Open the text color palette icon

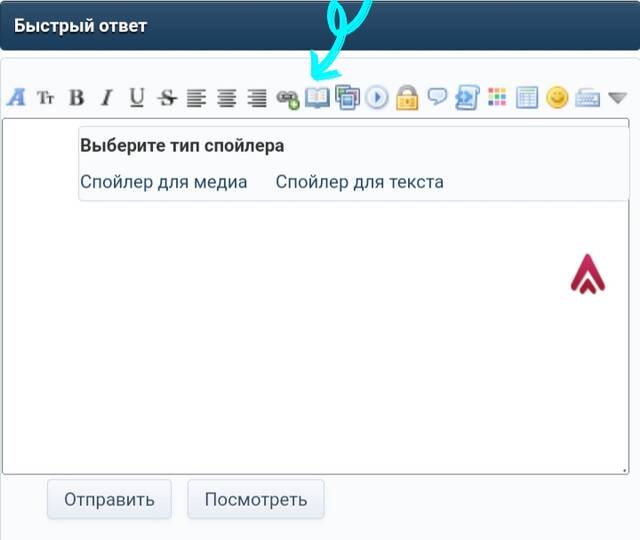point(497,97)
